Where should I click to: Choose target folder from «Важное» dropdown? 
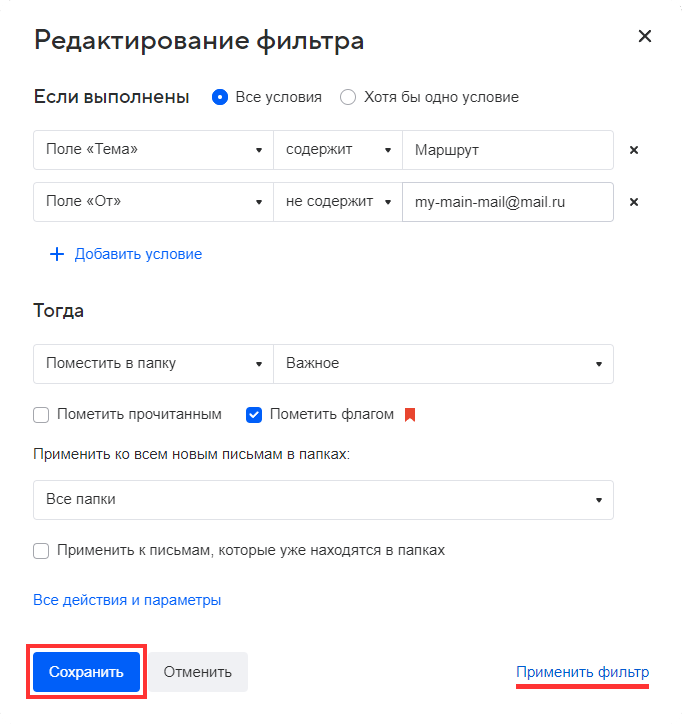click(x=443, y=364)
